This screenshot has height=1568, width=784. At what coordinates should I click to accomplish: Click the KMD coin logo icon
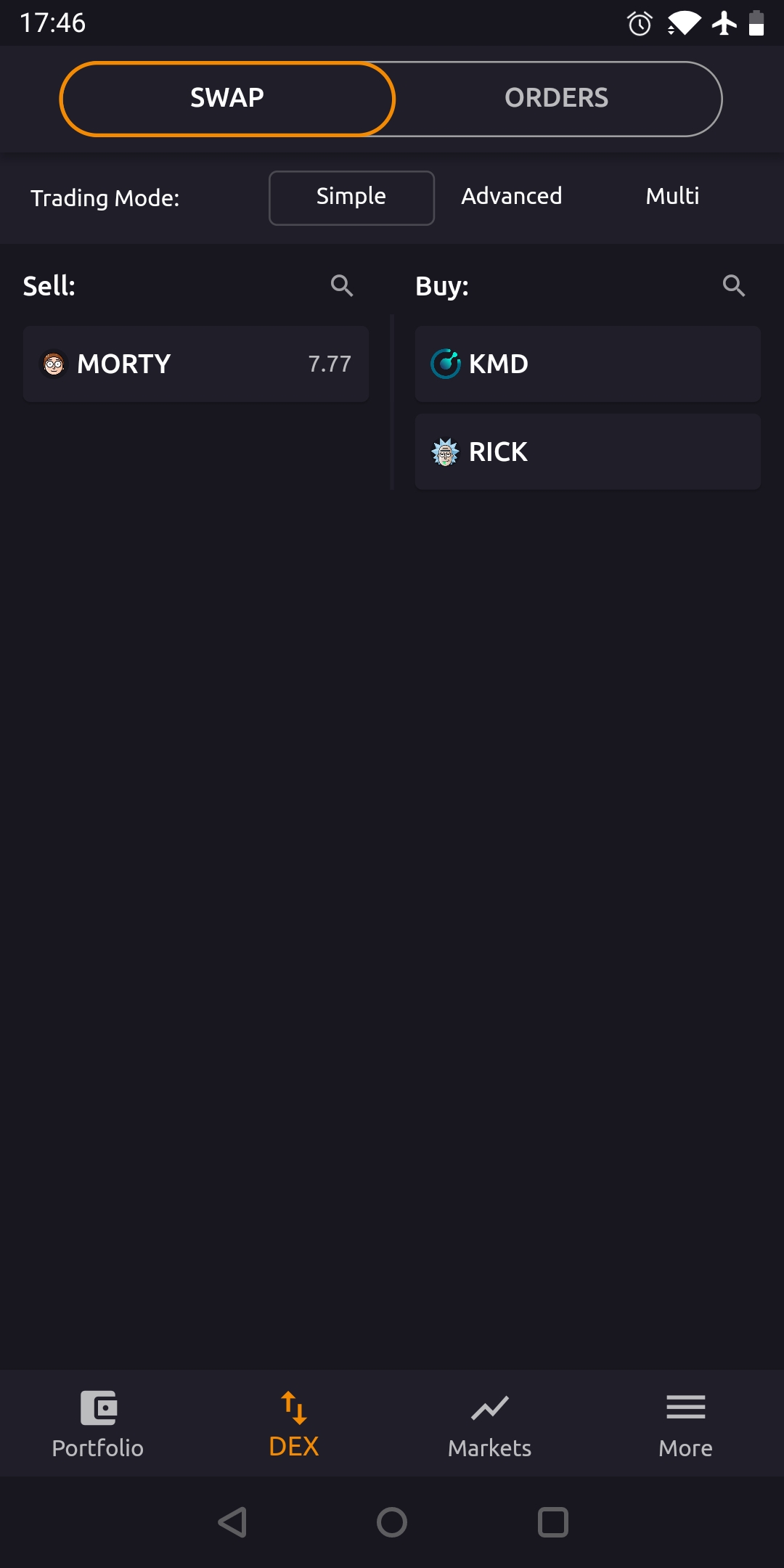(446, 364)
